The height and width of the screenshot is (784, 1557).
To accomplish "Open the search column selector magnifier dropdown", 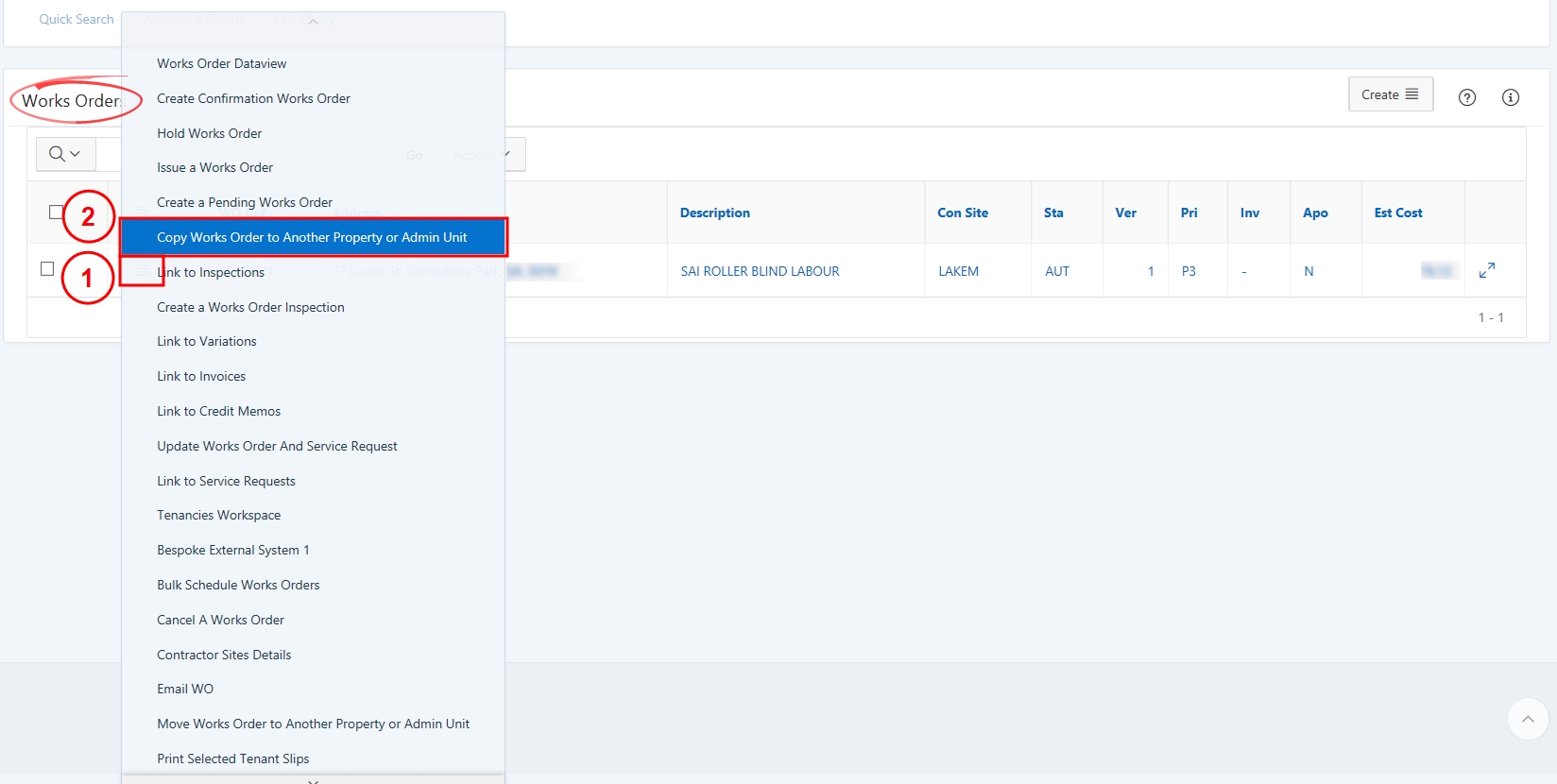I will coord(65,154).
